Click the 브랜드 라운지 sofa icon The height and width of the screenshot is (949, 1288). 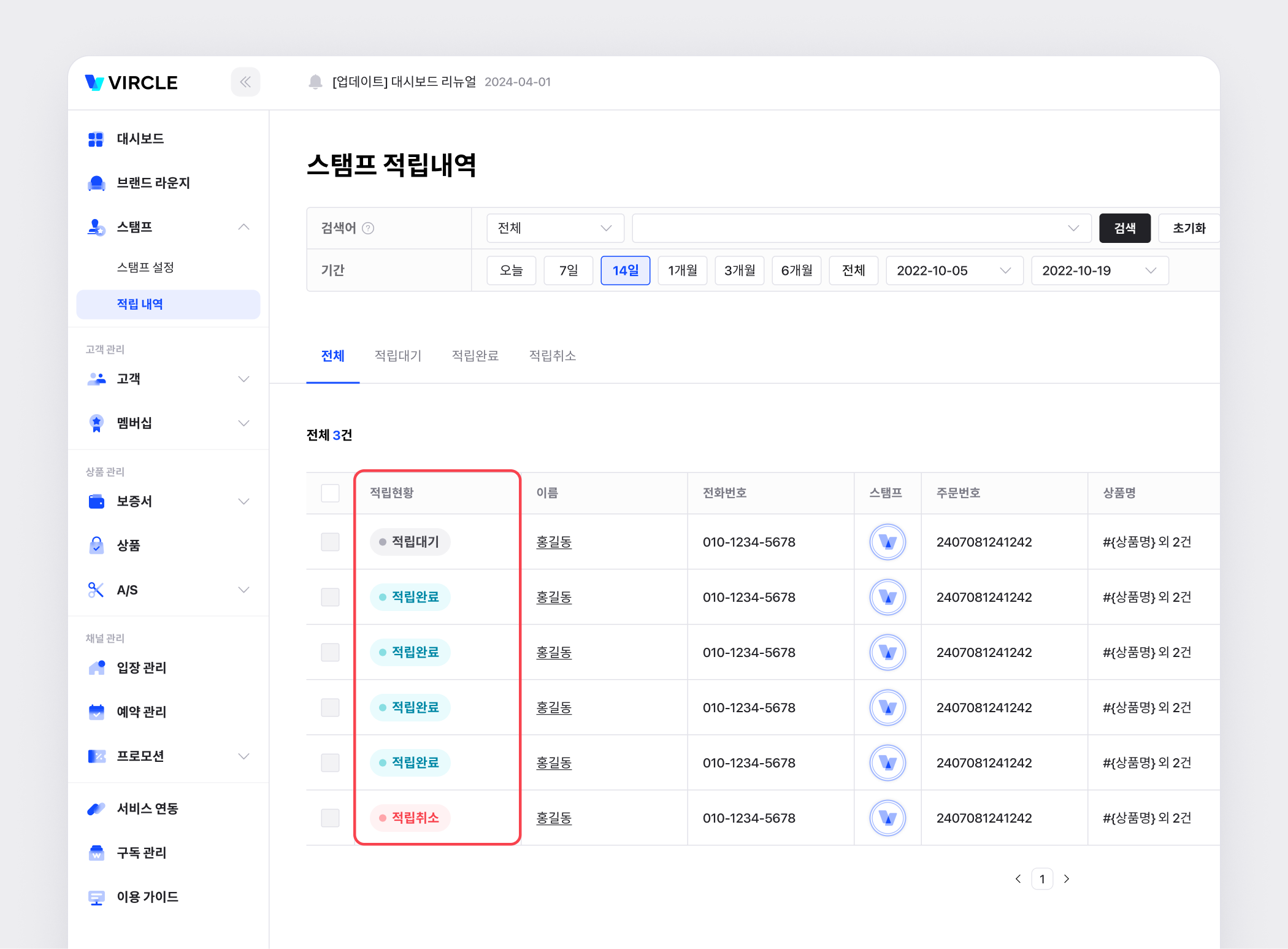96,183
